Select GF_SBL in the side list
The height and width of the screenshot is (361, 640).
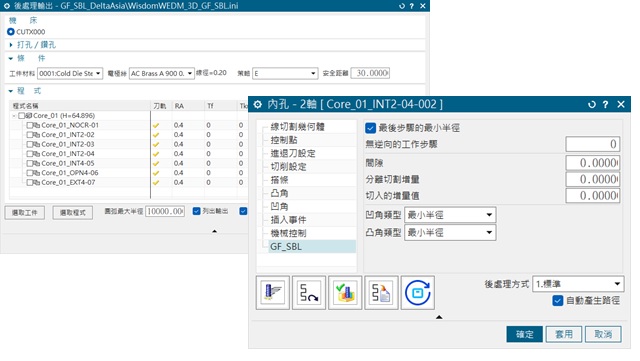pyautogui.click(x=286, y=247)
